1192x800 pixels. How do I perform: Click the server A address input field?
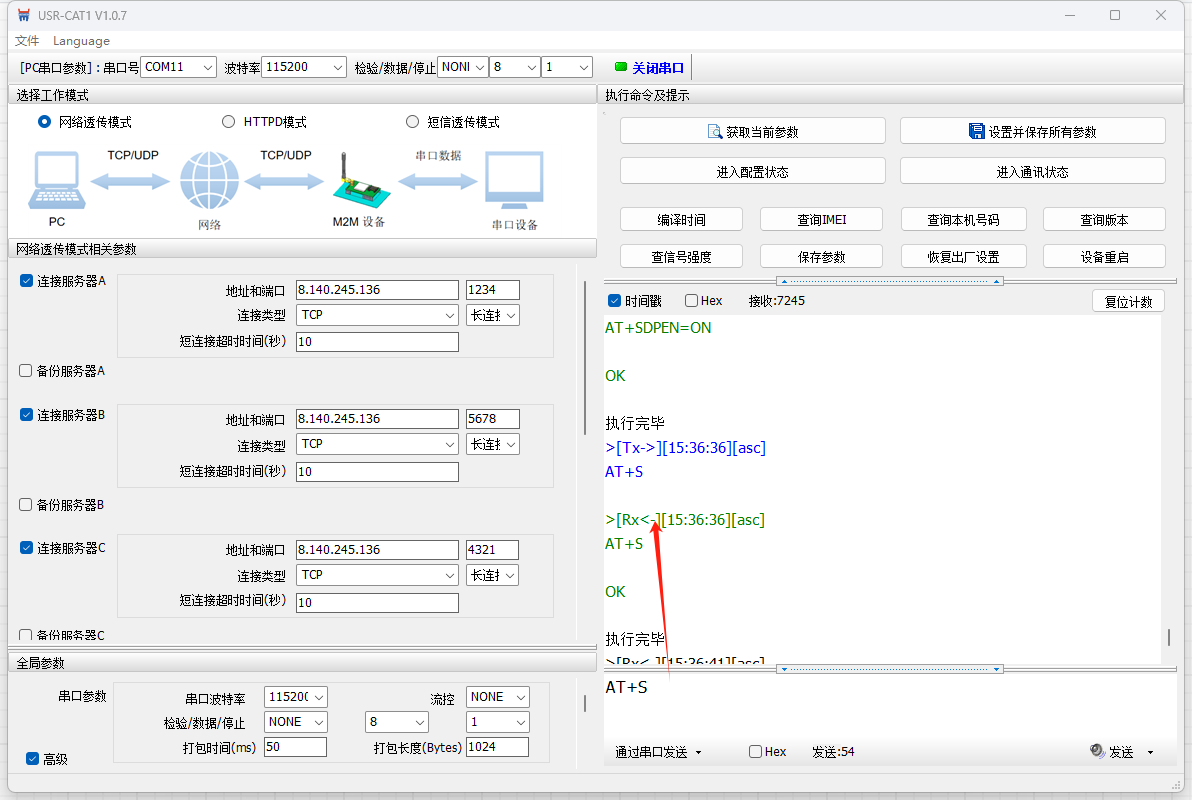(376, 290)
